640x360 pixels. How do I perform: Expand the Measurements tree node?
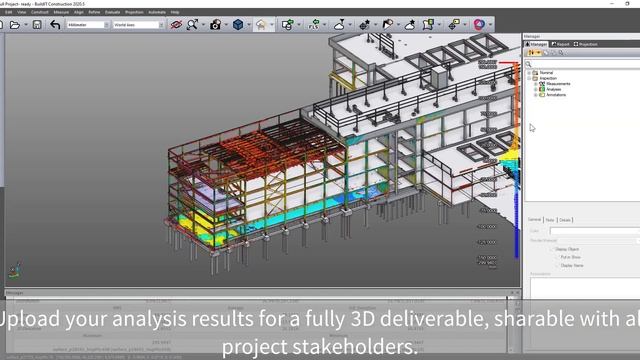tap(536, 84)
